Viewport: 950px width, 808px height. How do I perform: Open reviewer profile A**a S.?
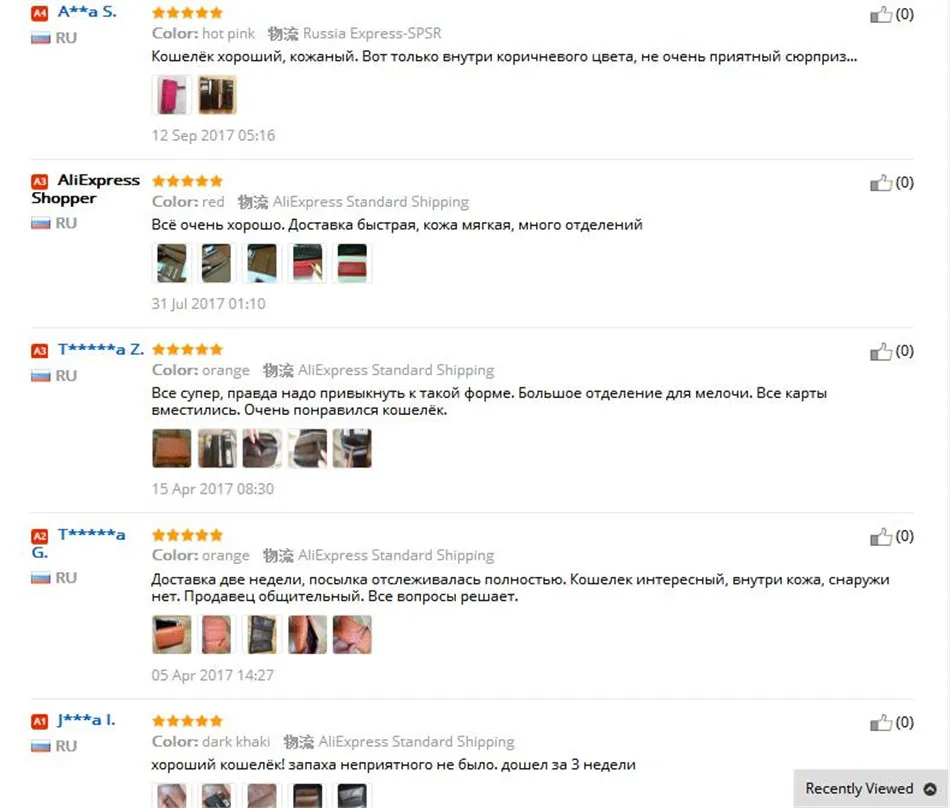pyautogui.click(x=87, y=12)
